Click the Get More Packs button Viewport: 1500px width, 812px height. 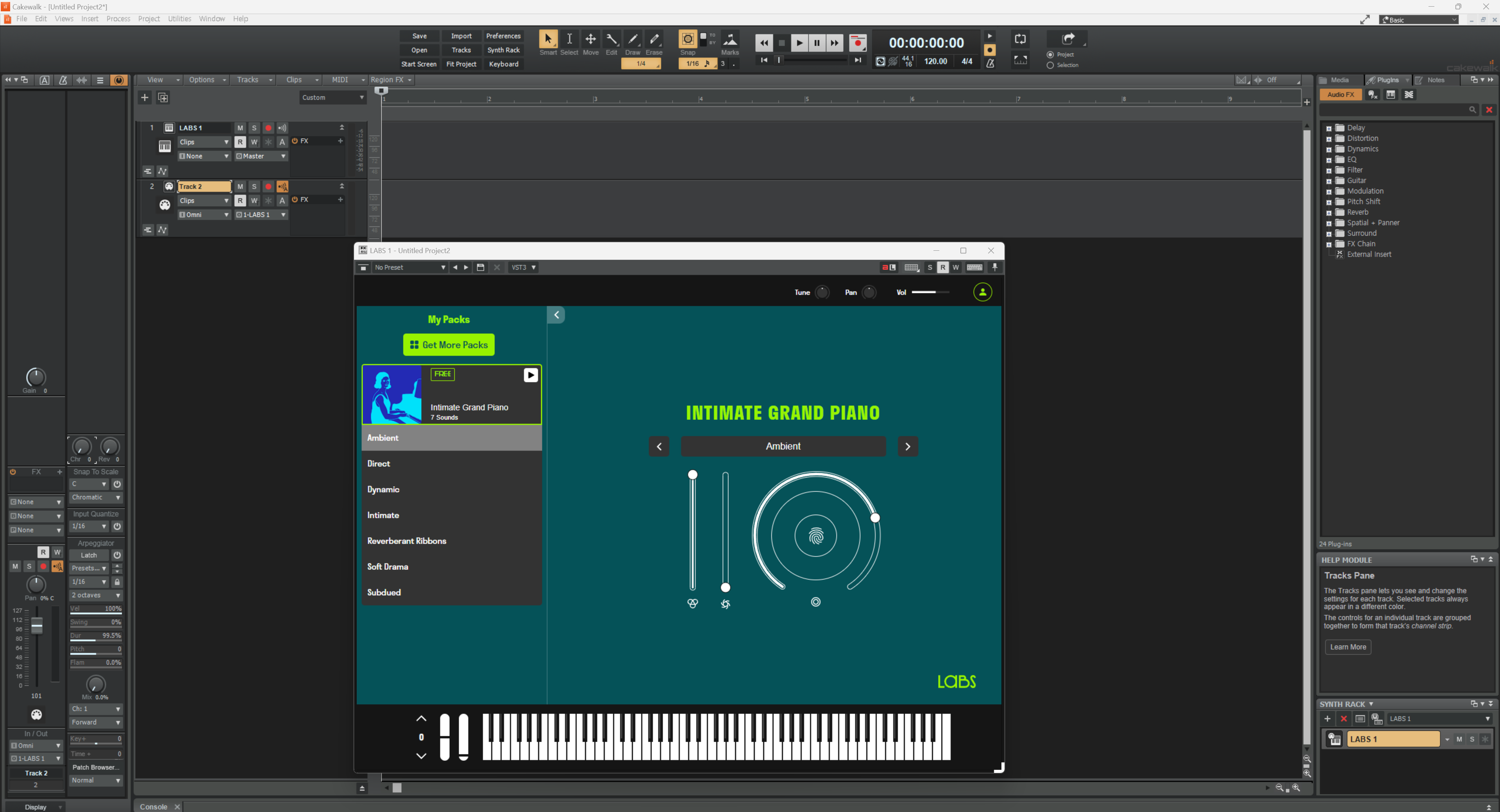click(x=449, y=345)
